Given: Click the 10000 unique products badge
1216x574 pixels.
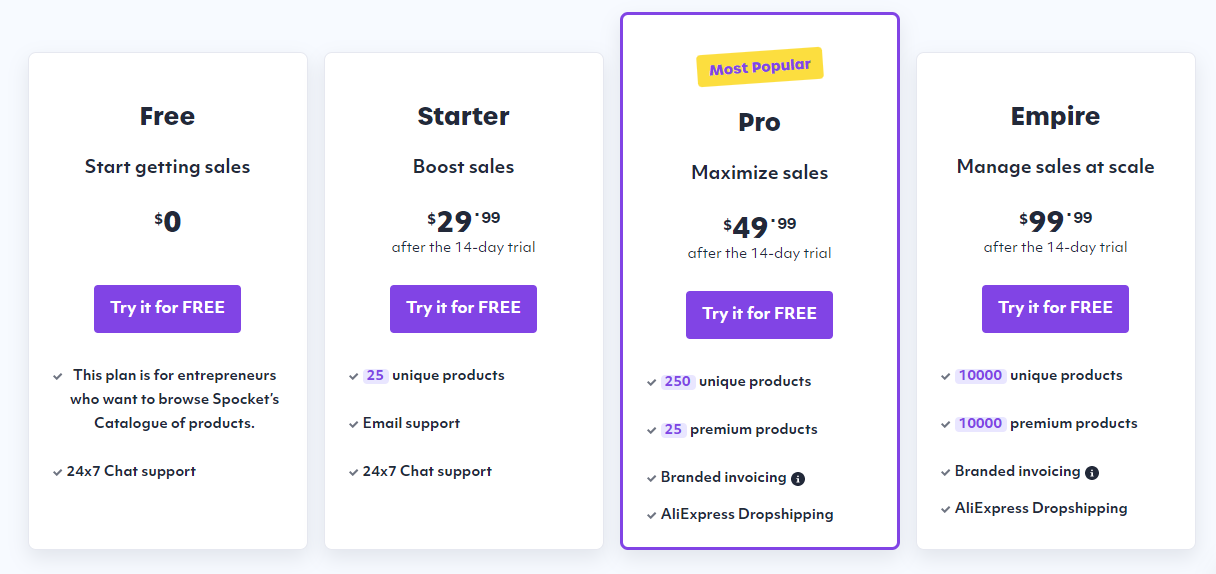Looking at the screenshot, I should pyautogui.click(x=980, y=376).
